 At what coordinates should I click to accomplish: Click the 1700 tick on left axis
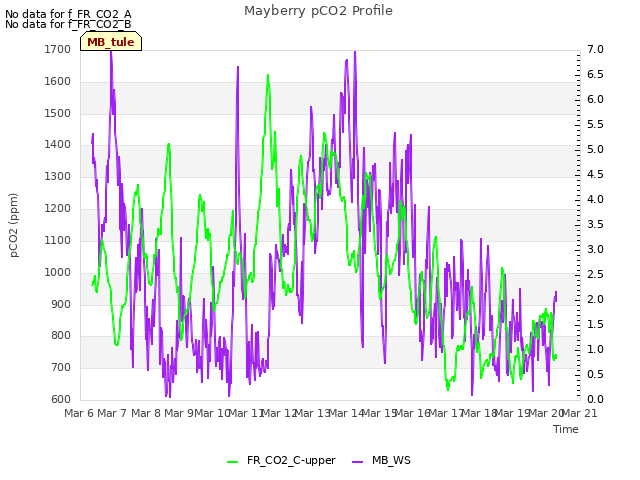click(x=58, y=49)
